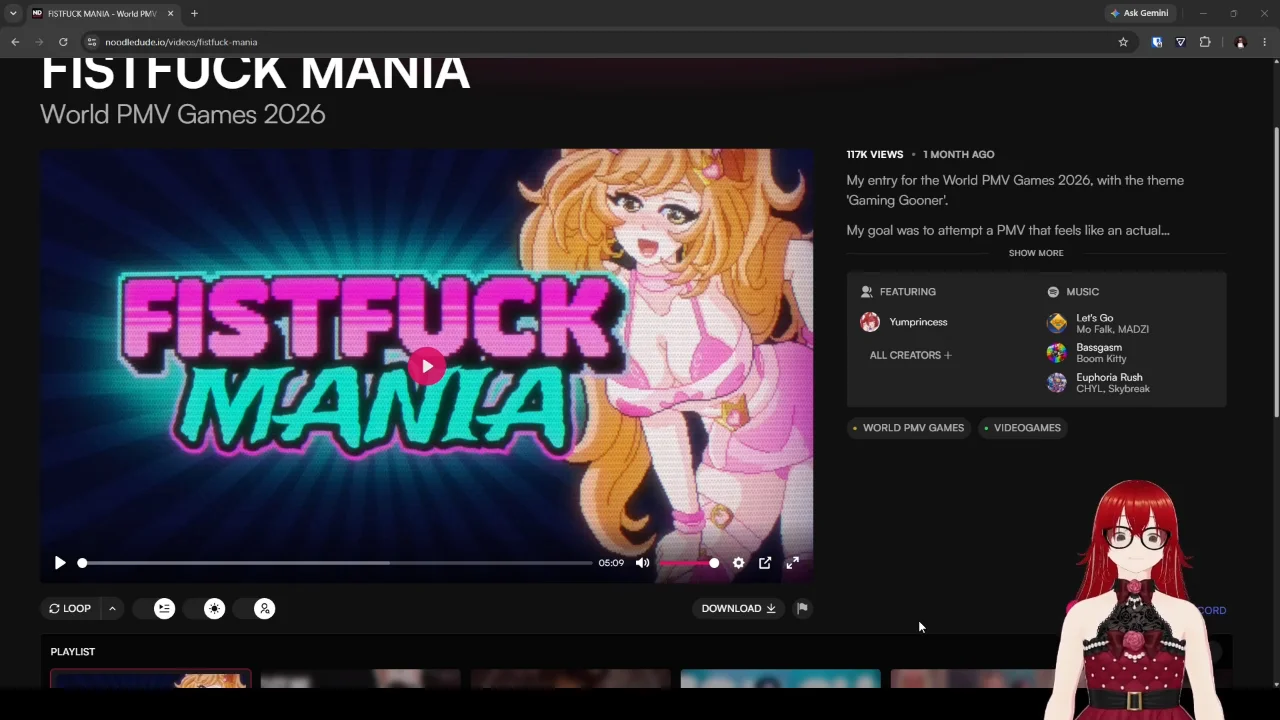1280x720 pixels.
Task: Click the Let's Go track album icon
Action: (1057, 322)
